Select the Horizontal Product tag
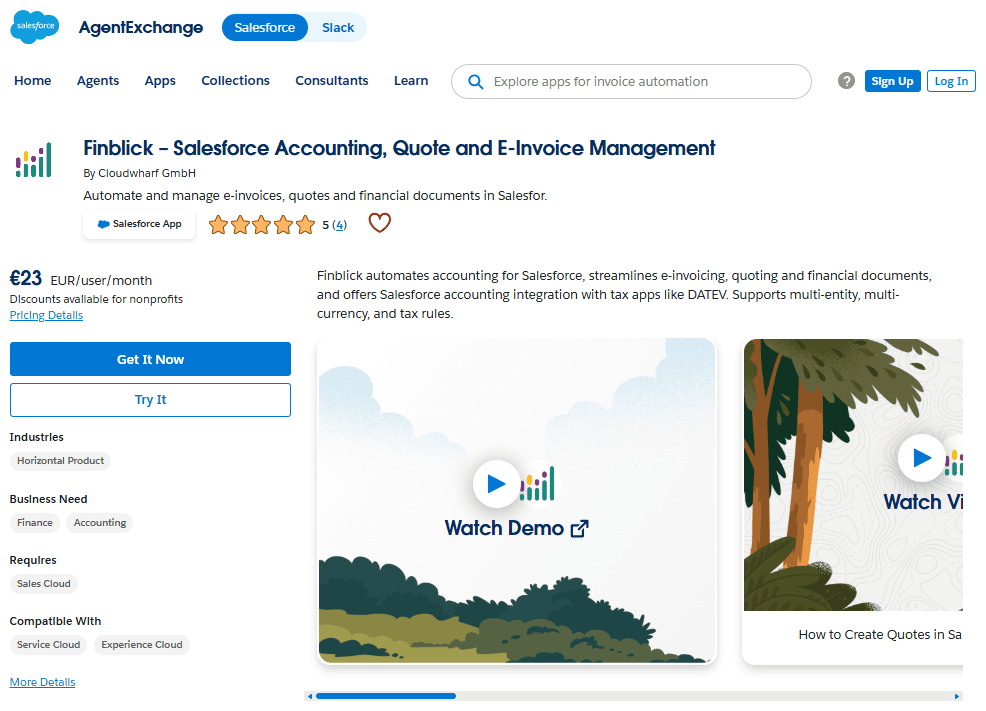 (60, 461)
